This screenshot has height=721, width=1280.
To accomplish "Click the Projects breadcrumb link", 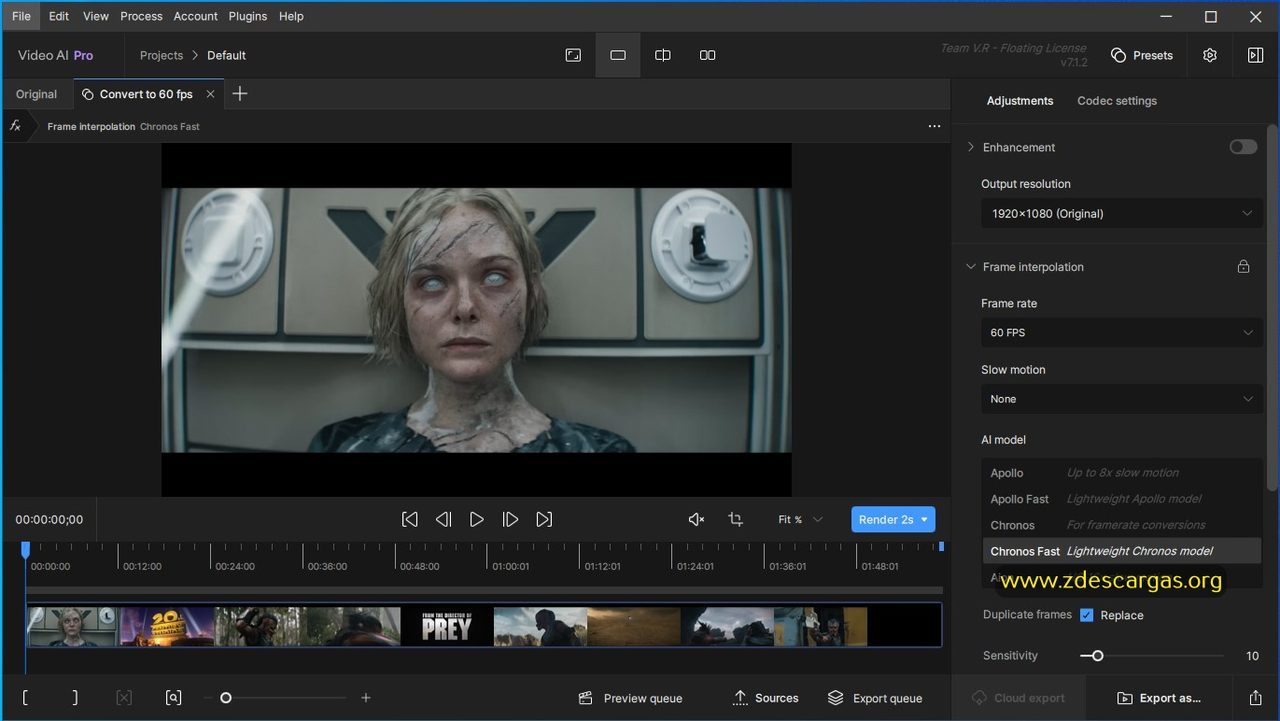I will [161, 55].
